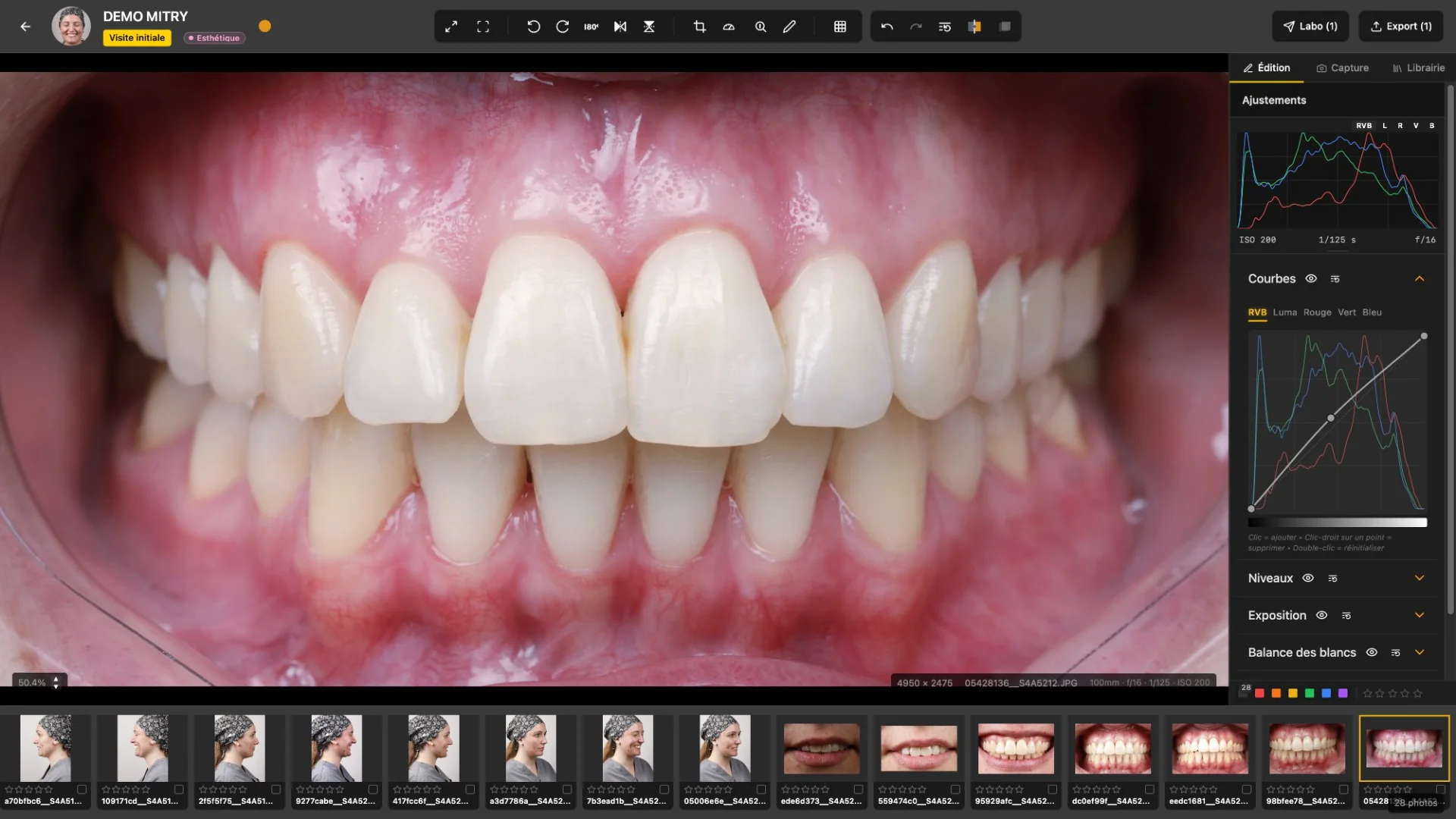Screen dimensions: 1456x819
Task: Rotate image counterclockwise
Action: coord(534,27)
